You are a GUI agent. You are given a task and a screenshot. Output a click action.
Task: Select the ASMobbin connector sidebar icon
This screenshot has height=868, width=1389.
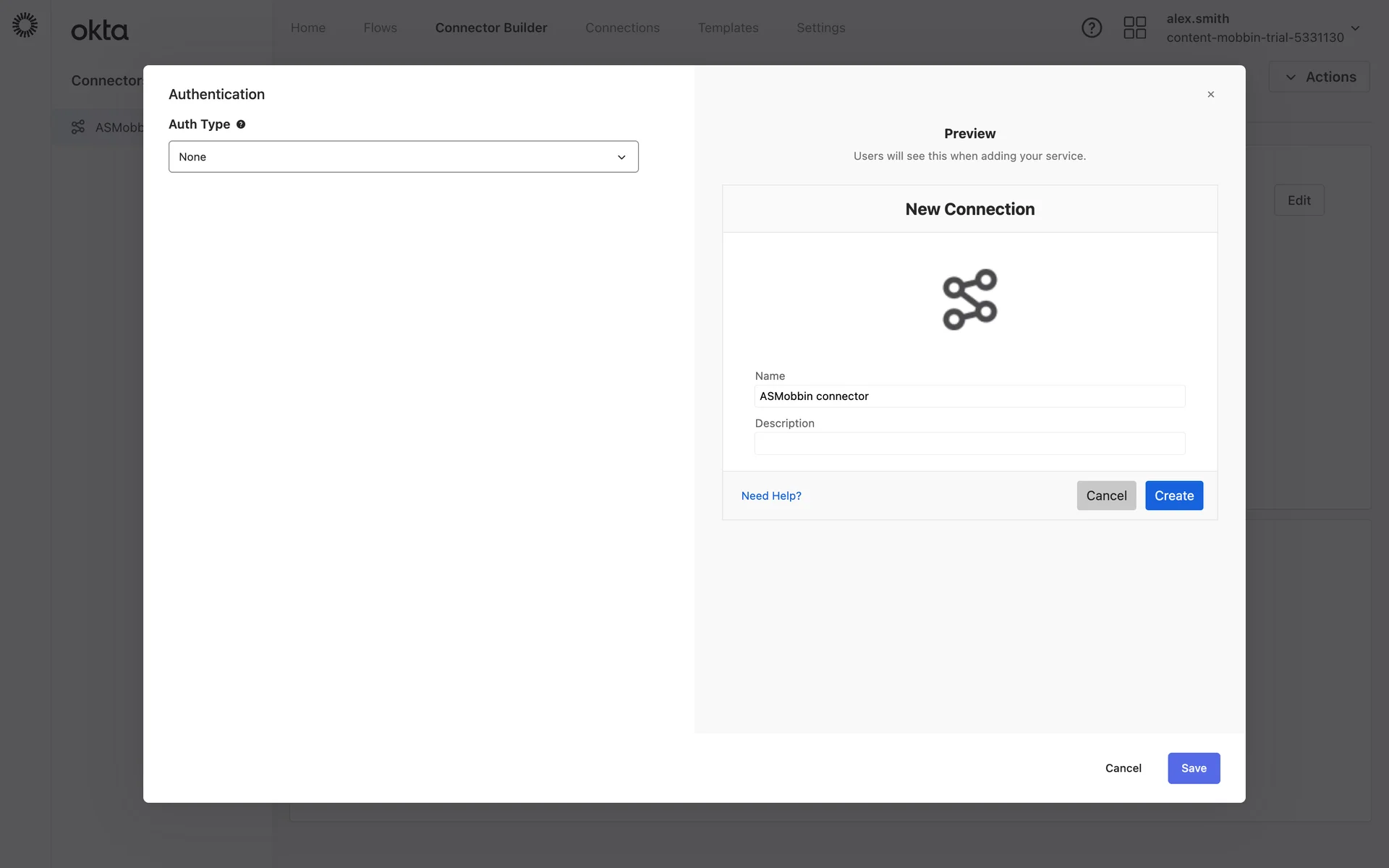[x=78, y=127]
